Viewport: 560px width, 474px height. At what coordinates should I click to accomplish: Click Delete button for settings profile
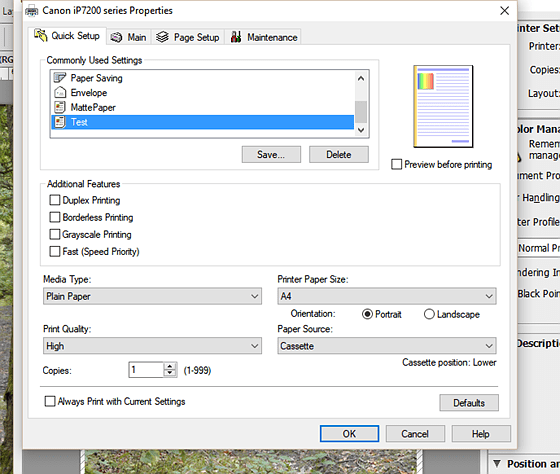click(339, 154)
